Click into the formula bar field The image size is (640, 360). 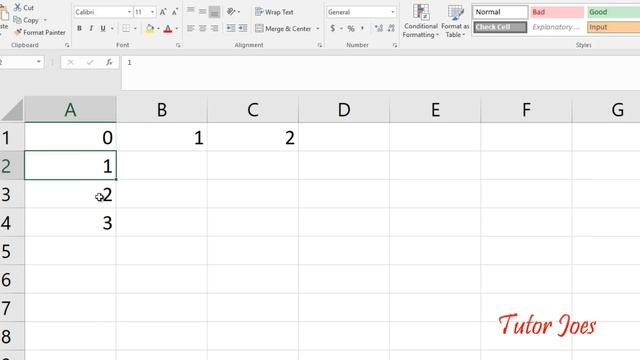pos(380,72)
